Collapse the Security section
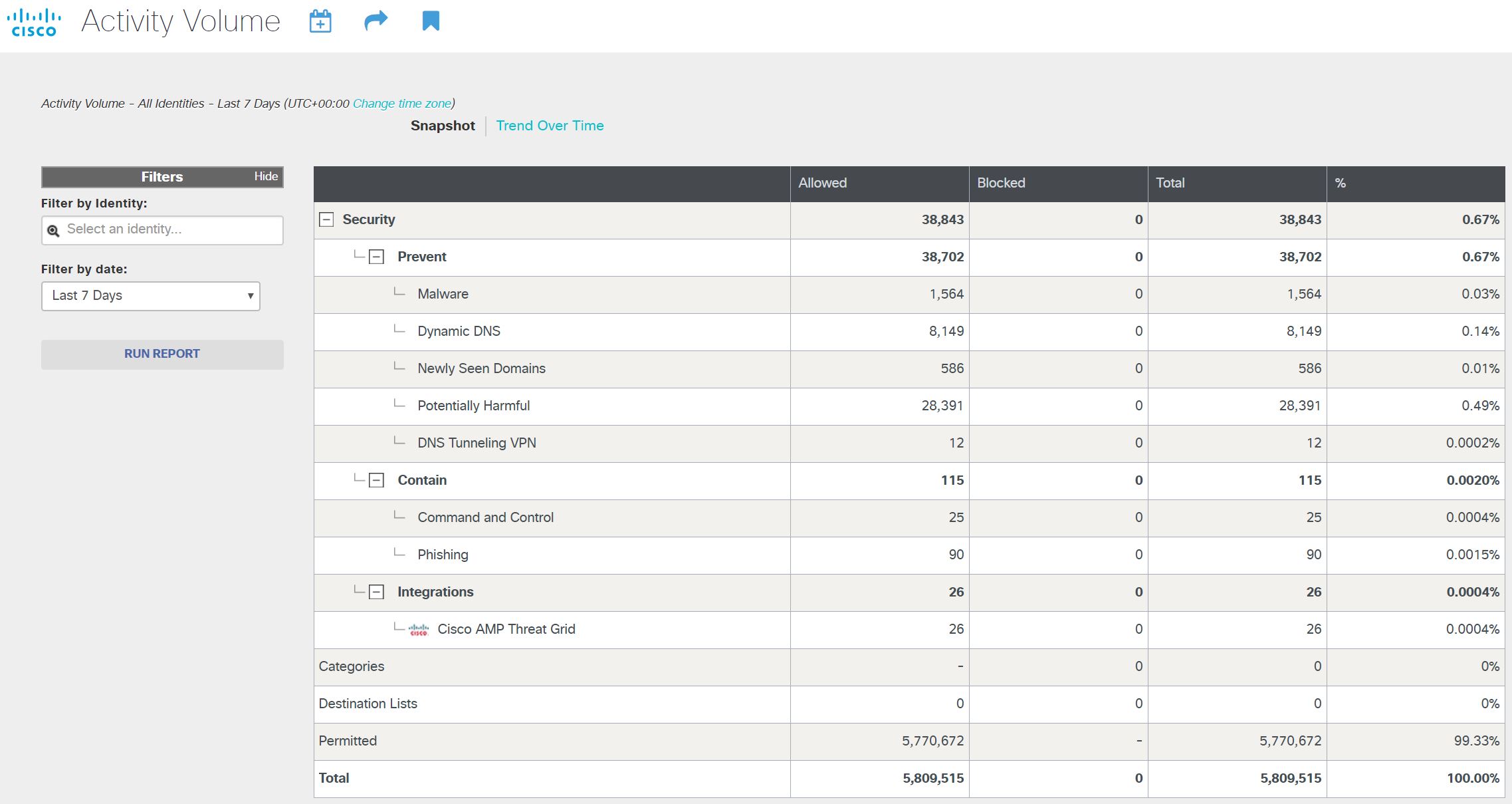1512x804 pixels. [326, 219]
